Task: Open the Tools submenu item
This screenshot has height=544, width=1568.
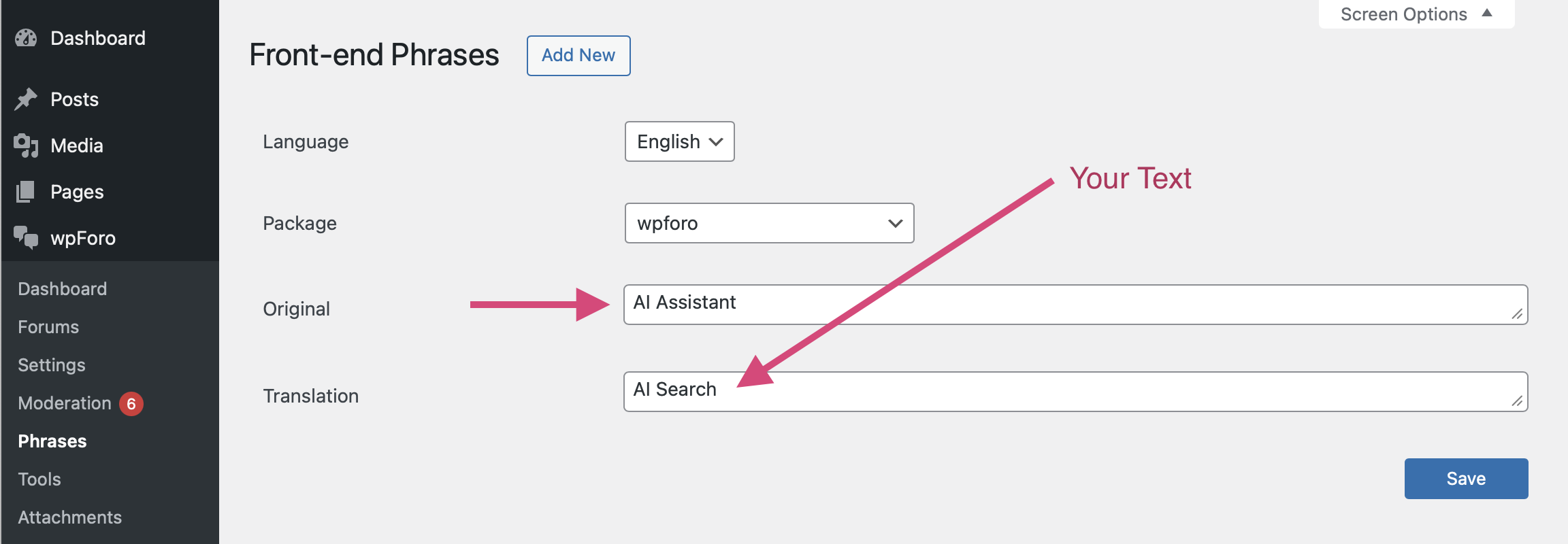Action: pyautogui.click(x=39, y=479)
